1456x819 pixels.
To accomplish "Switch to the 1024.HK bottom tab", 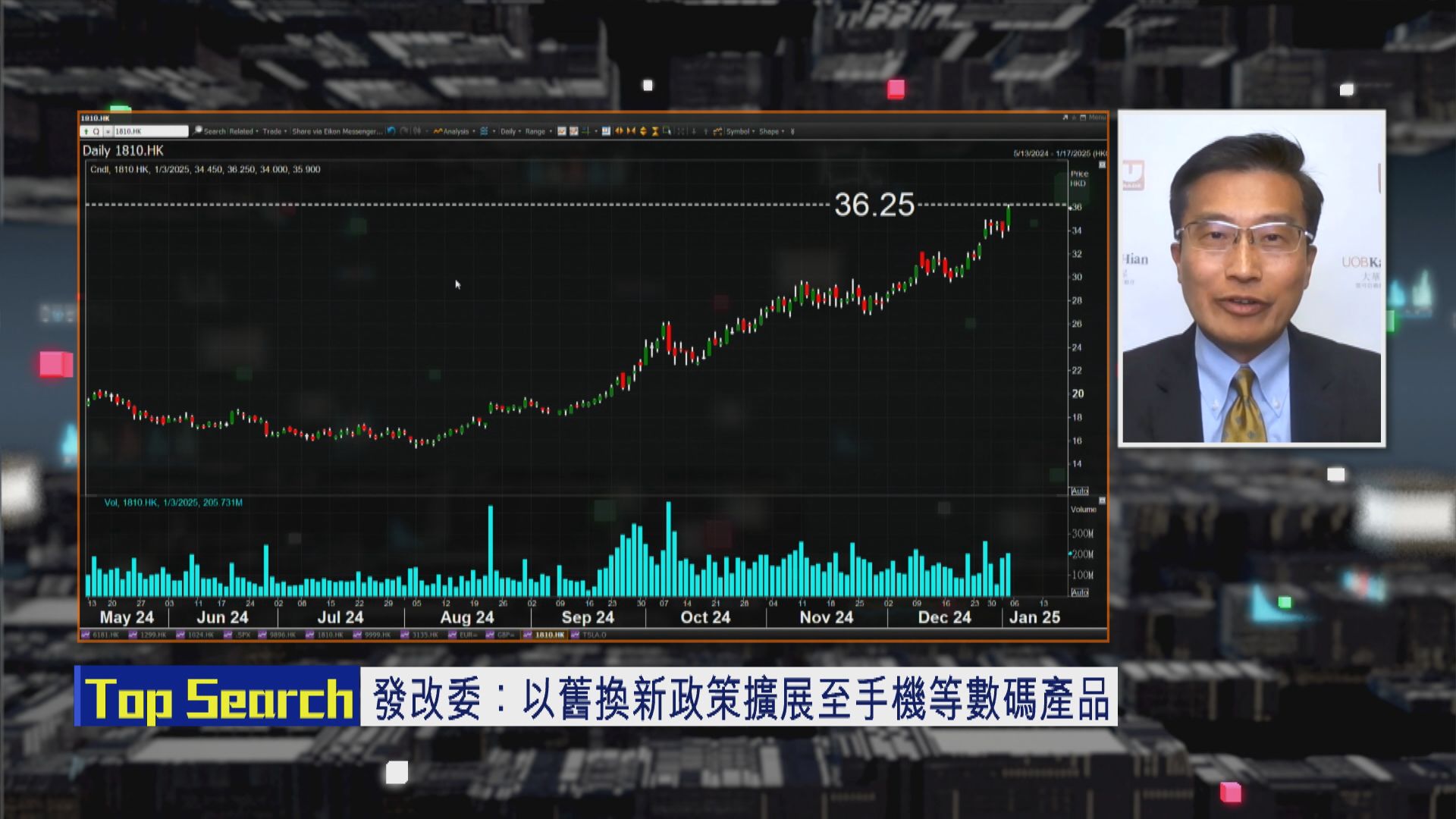I will point(195,635).
